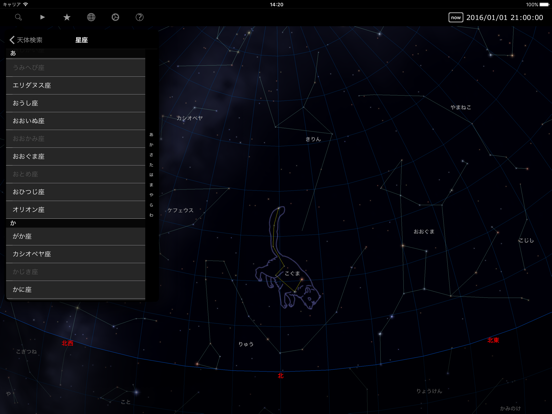The image size is (552, 414).
Task: Click the こぐま cat constellation figure
Action: [287, 261]
